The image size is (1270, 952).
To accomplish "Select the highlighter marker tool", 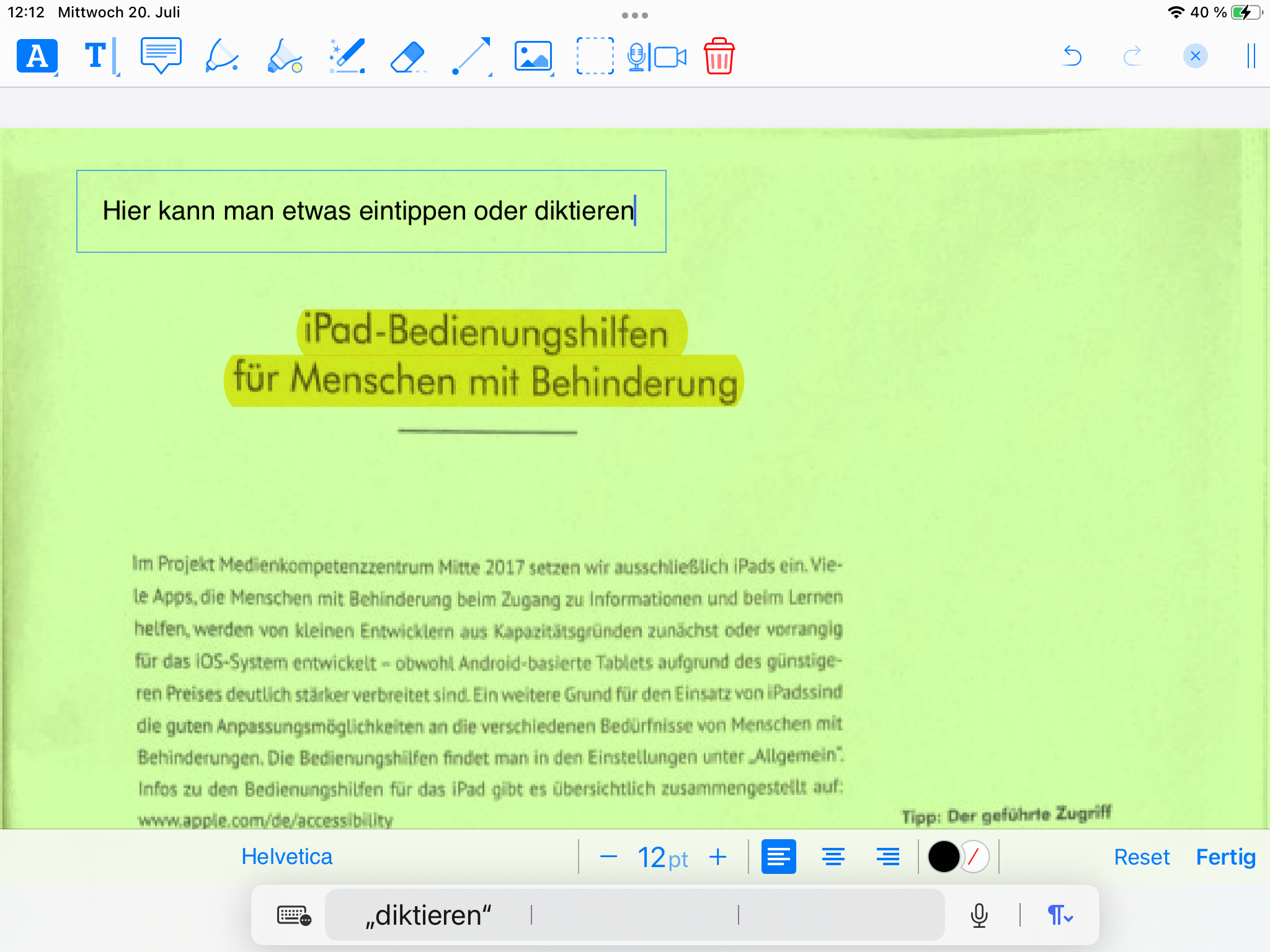I will pyautogui.click(x=222, y=56).
